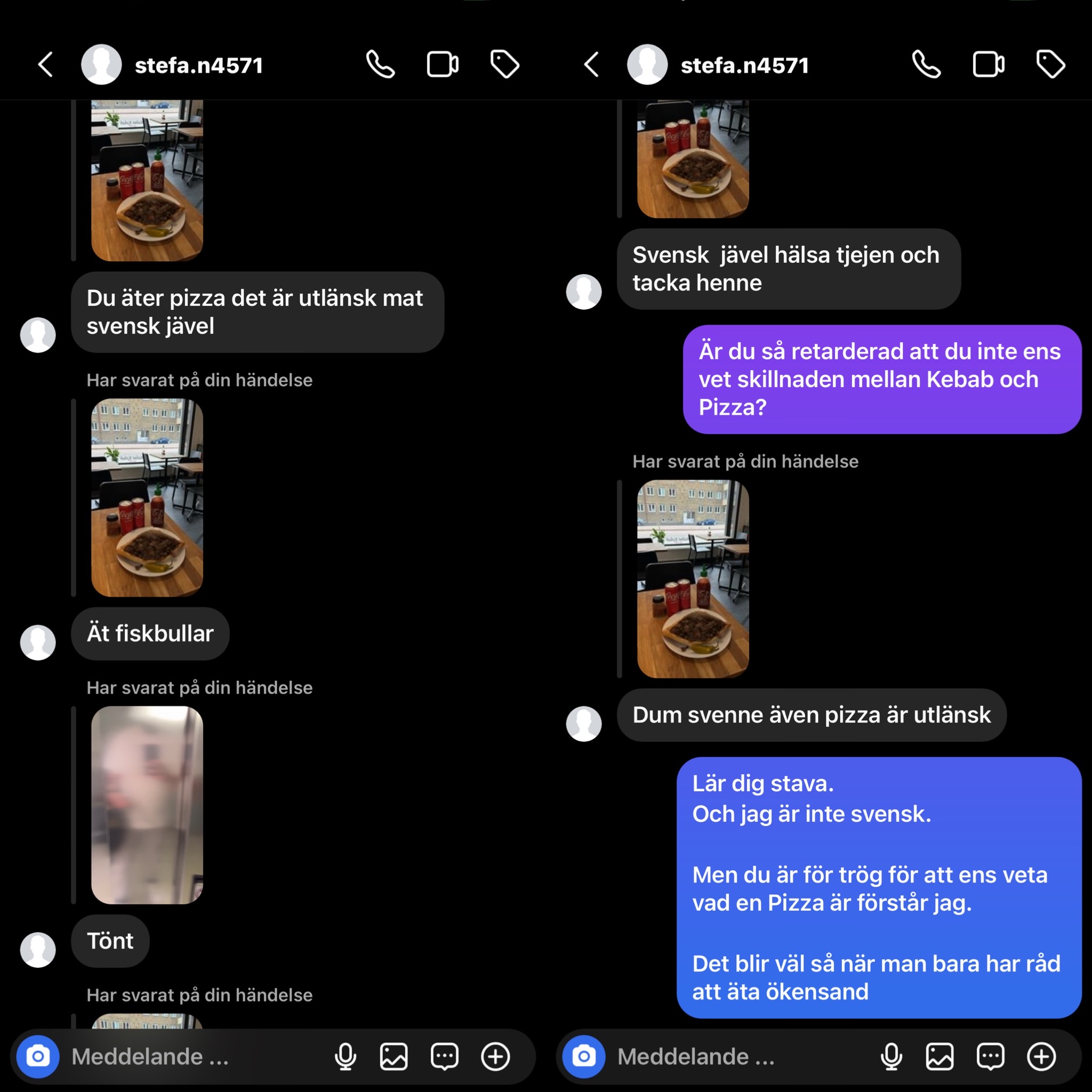Focus the left Meddelande text field
Screen dimensions: 1092x1092
[192, 1056]
